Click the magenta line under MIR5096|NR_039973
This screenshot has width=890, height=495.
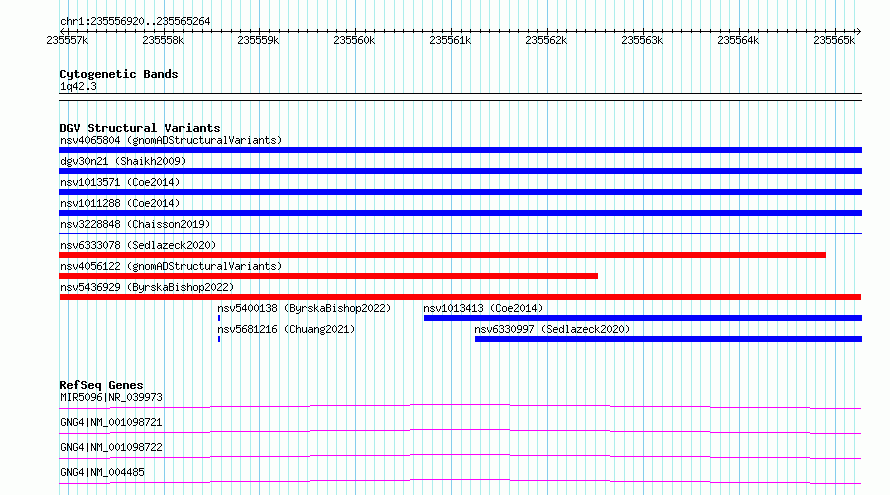(x=460, y=406)
